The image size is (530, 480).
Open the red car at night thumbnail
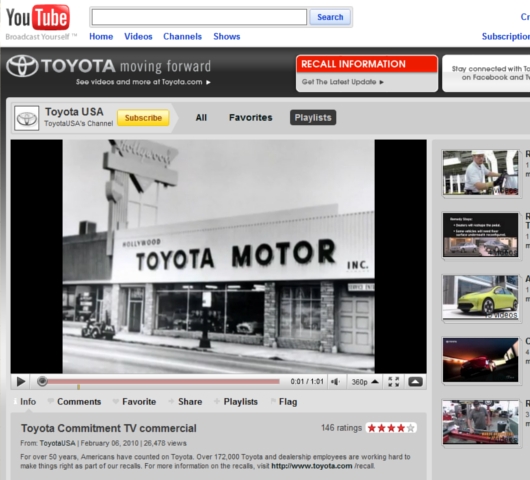pos(481,360)
